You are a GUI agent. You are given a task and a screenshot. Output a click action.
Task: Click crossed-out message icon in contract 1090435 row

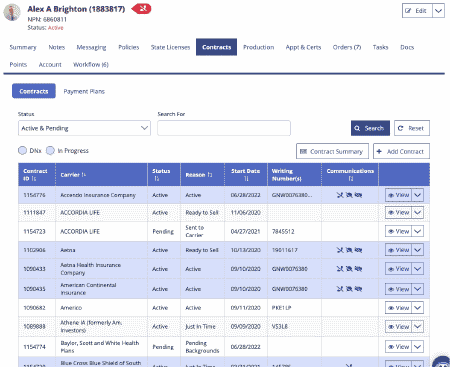(358, 289)
